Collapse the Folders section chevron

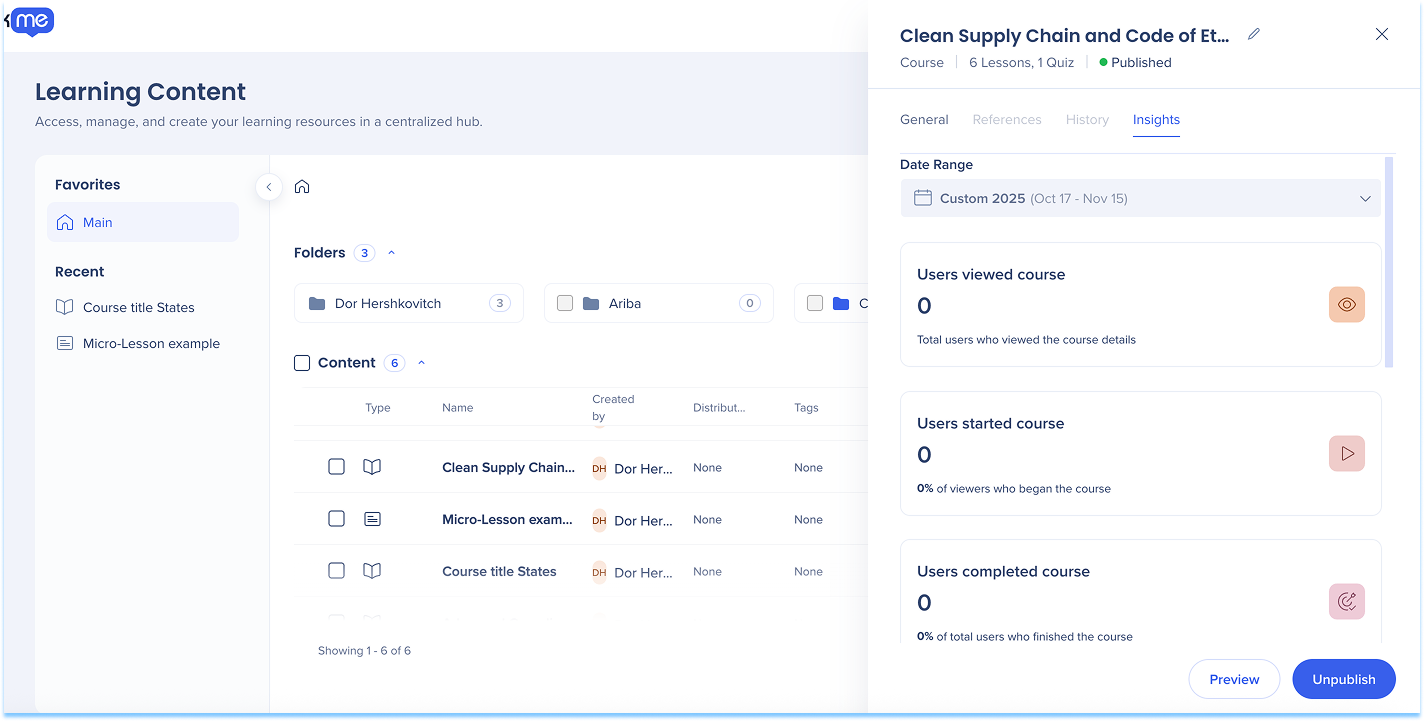click(391, 253)
